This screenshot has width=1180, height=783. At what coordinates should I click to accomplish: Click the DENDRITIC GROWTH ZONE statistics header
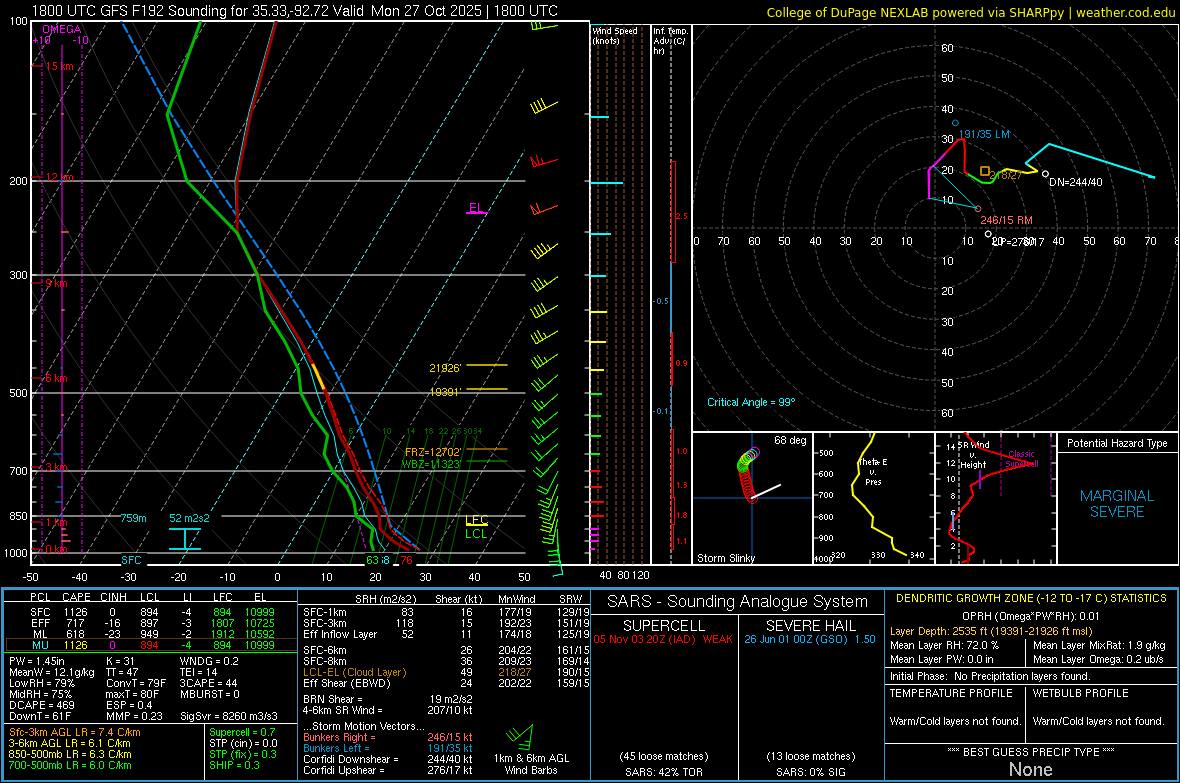[x=1031, y=599]
